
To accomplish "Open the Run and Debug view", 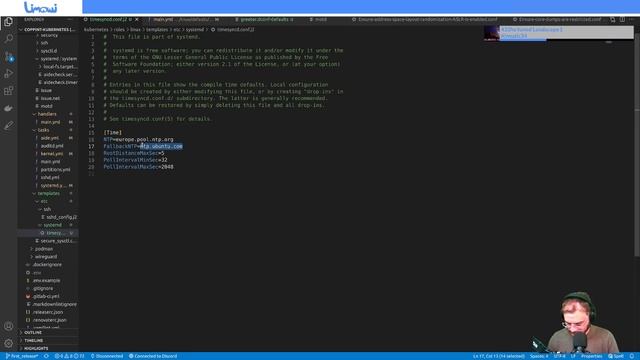I will [x=8, y=73].
